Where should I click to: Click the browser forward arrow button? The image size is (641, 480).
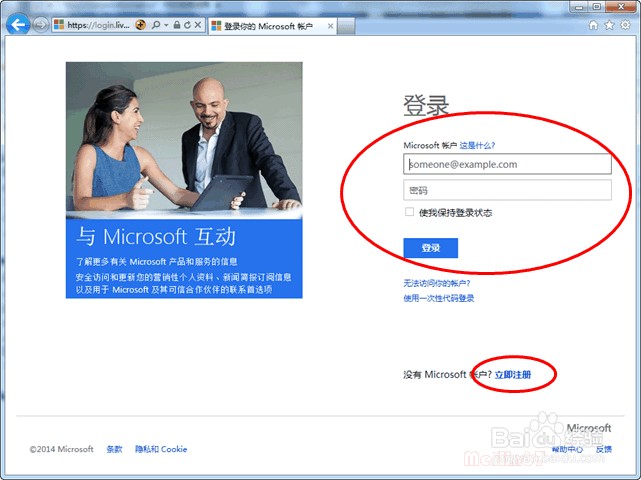tap(40, 25)
